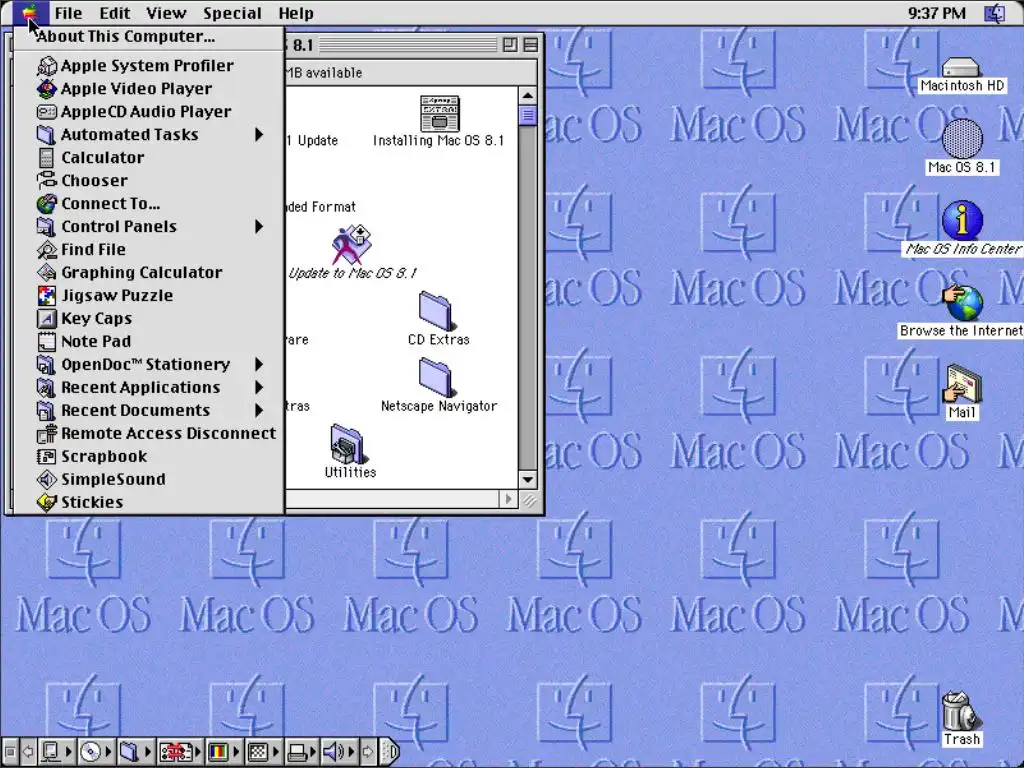
Task: Open Graphing Calculator
Action: click(x=149, y=272)
